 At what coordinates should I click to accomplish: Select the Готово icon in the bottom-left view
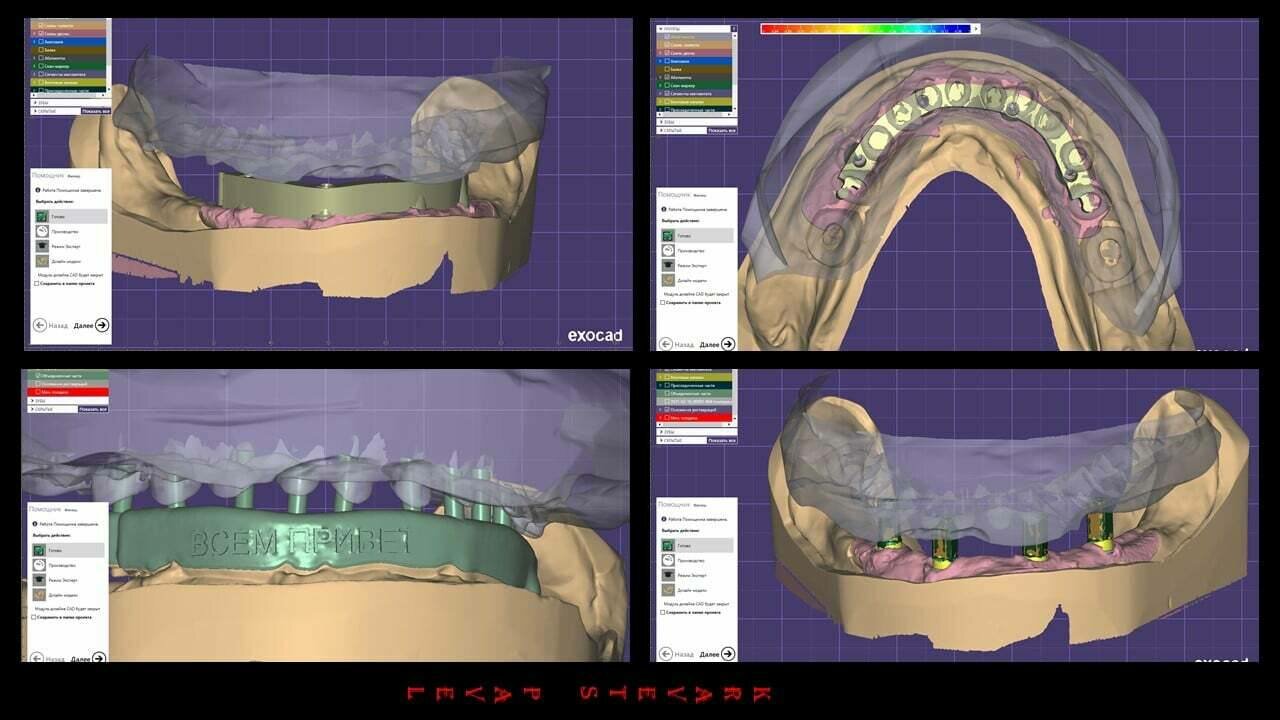point(39,549)
